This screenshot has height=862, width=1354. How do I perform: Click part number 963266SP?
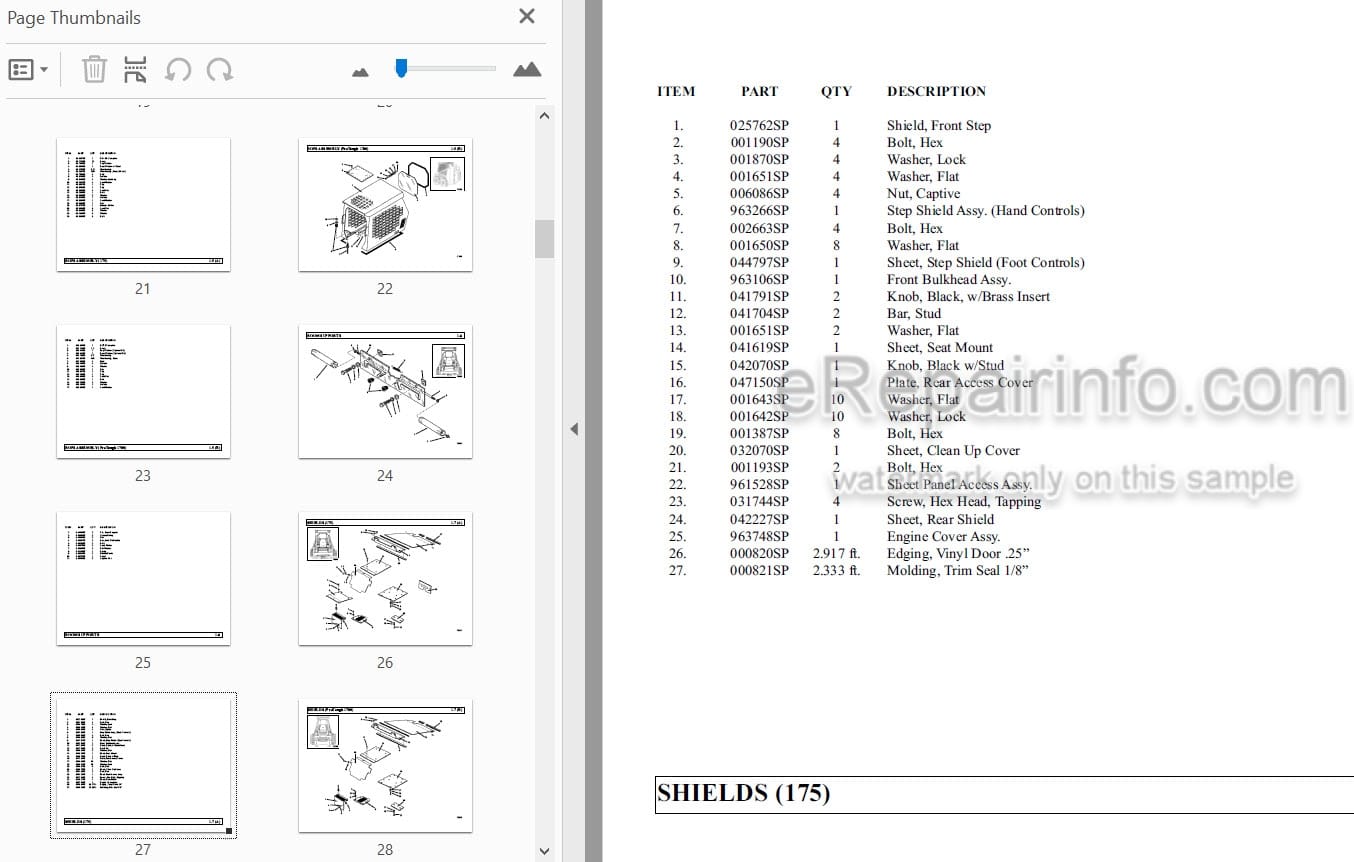point(759,211)
